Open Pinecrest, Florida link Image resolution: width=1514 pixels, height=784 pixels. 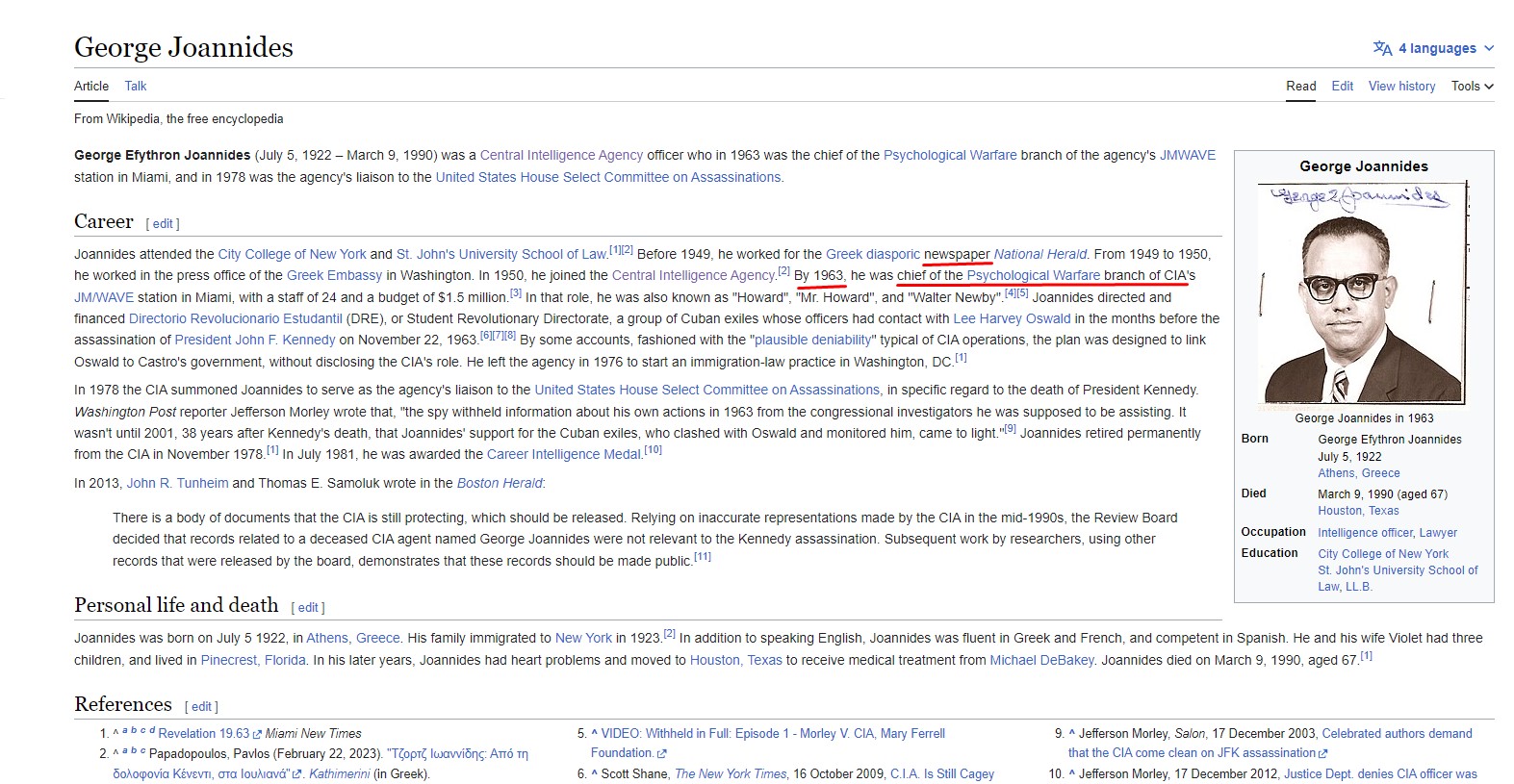click(253, 660)
